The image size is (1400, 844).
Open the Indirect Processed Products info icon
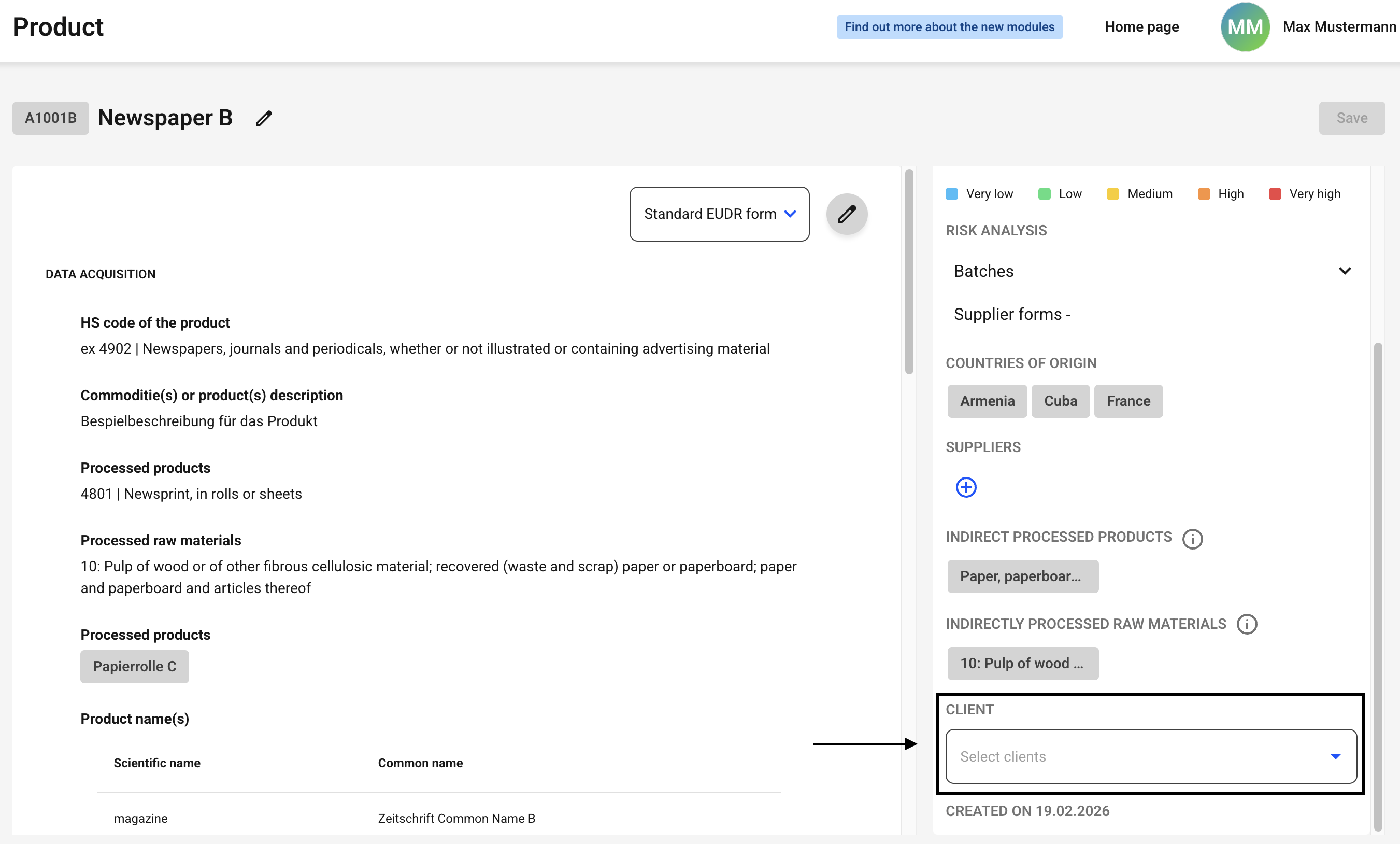coord(1192,538)
